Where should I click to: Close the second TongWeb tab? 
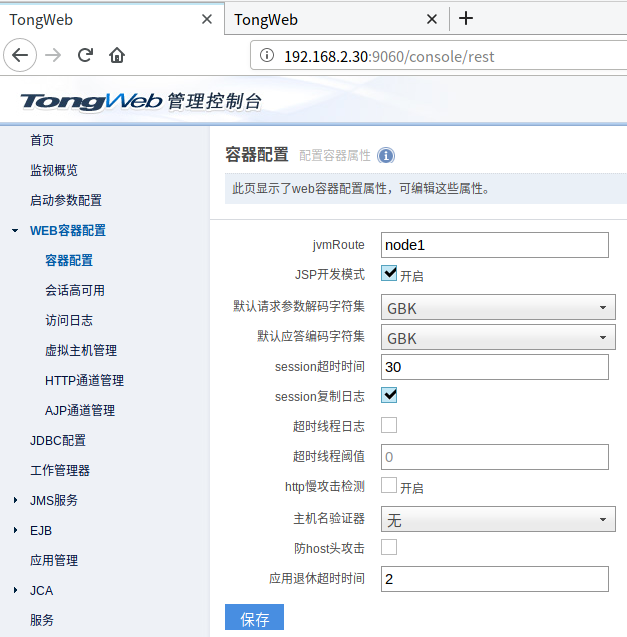432,19
